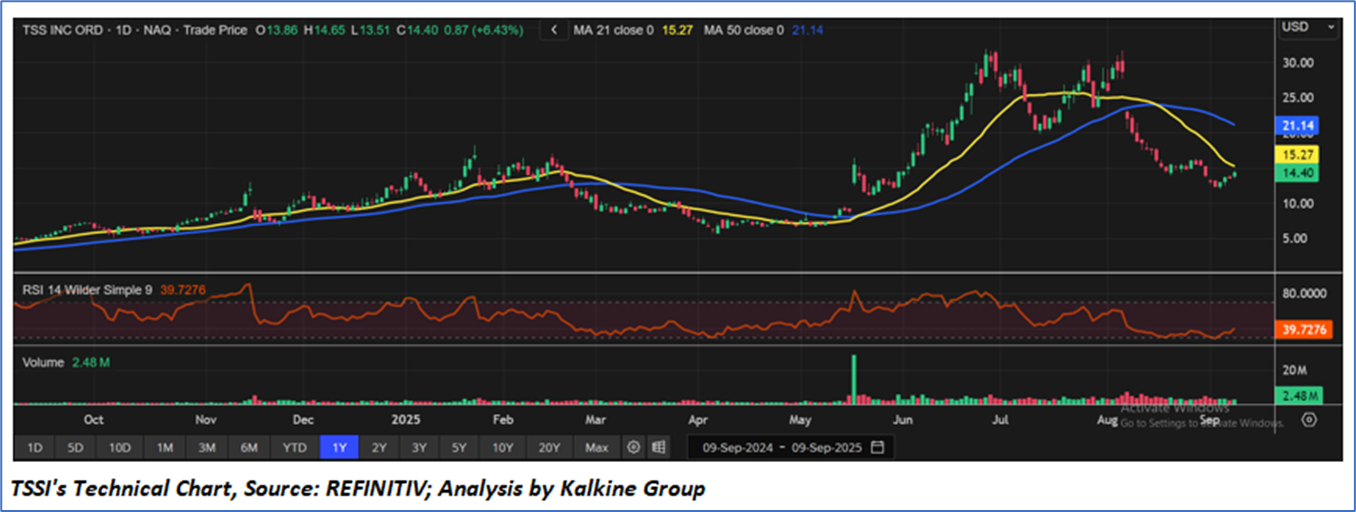Select the 10D range tab
Screen dimensions: 1356x512
click(120, 447)
